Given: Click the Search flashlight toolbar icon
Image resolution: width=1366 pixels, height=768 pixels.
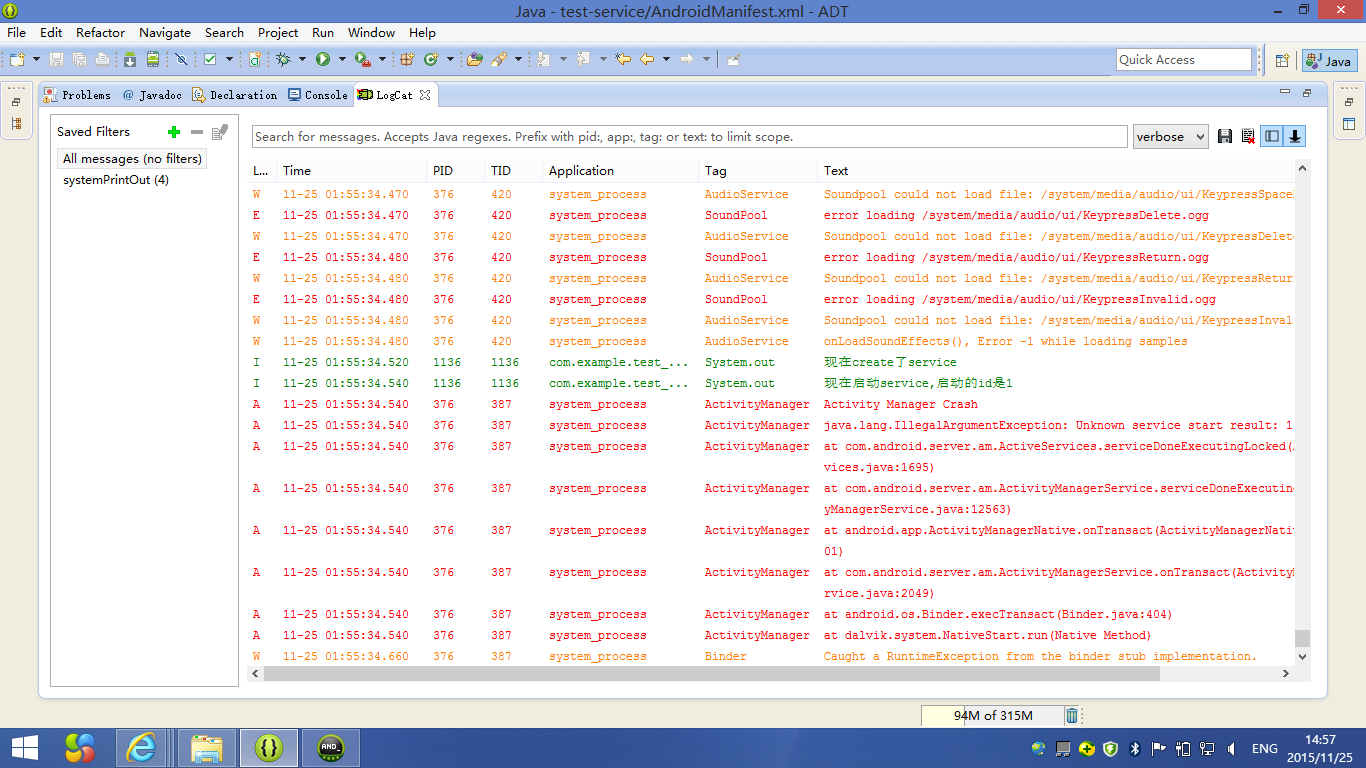Looking at the screenshot, I should tap(499, 60).
